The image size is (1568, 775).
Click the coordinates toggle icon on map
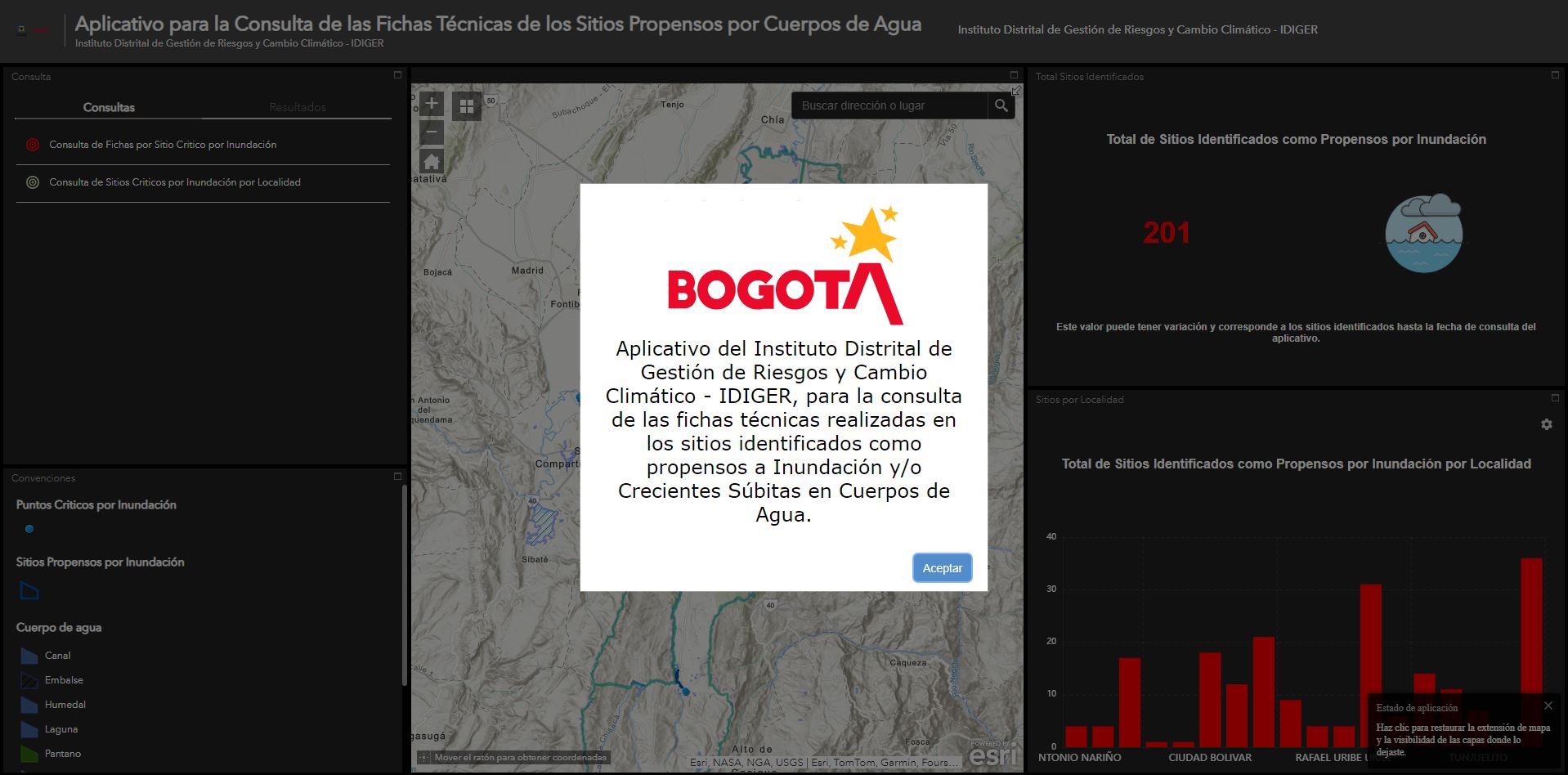424,758
